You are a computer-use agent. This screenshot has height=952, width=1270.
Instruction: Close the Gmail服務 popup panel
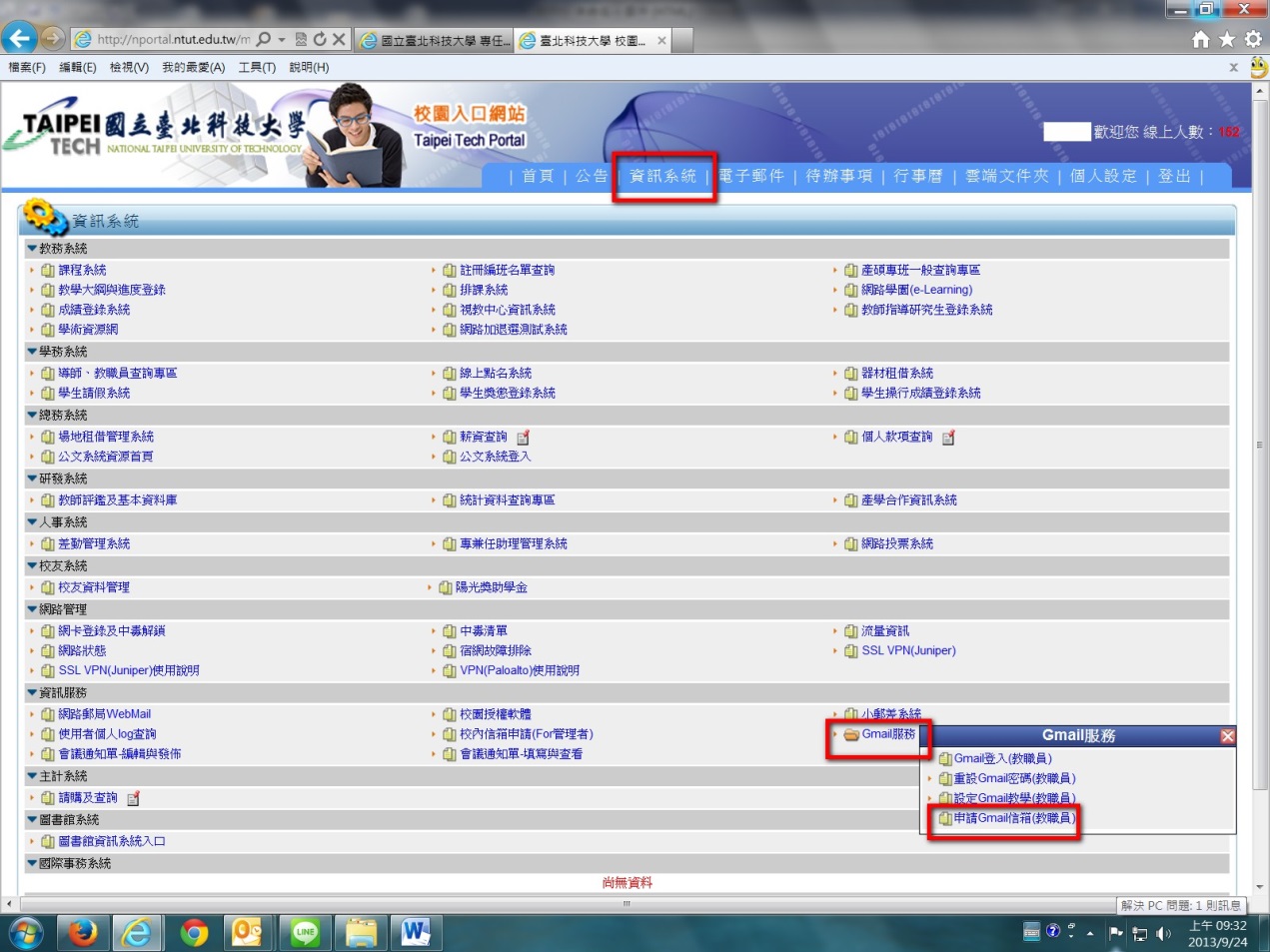click(1227, 736)
